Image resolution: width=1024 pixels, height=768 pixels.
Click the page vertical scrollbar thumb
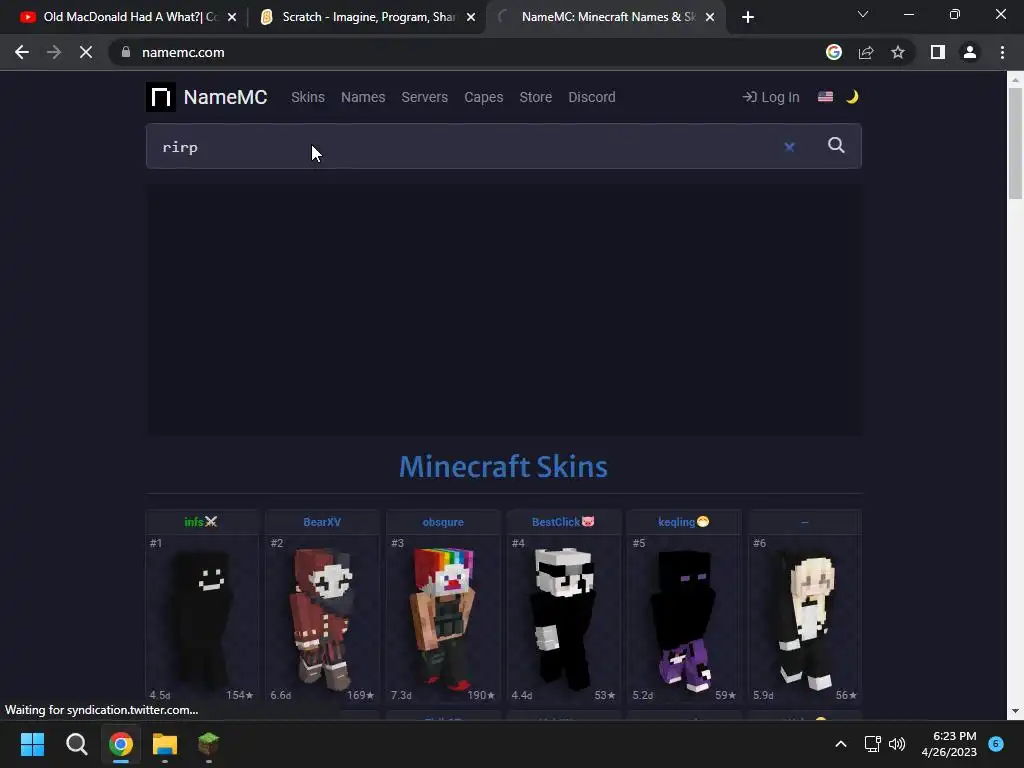(x=1015, y=144)
